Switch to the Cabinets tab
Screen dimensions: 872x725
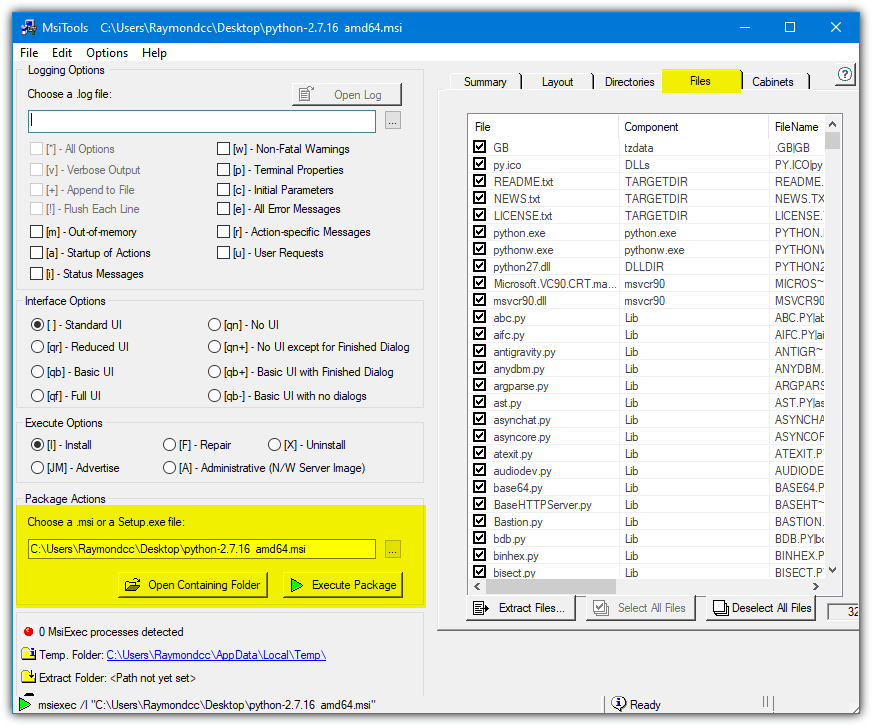772,82
